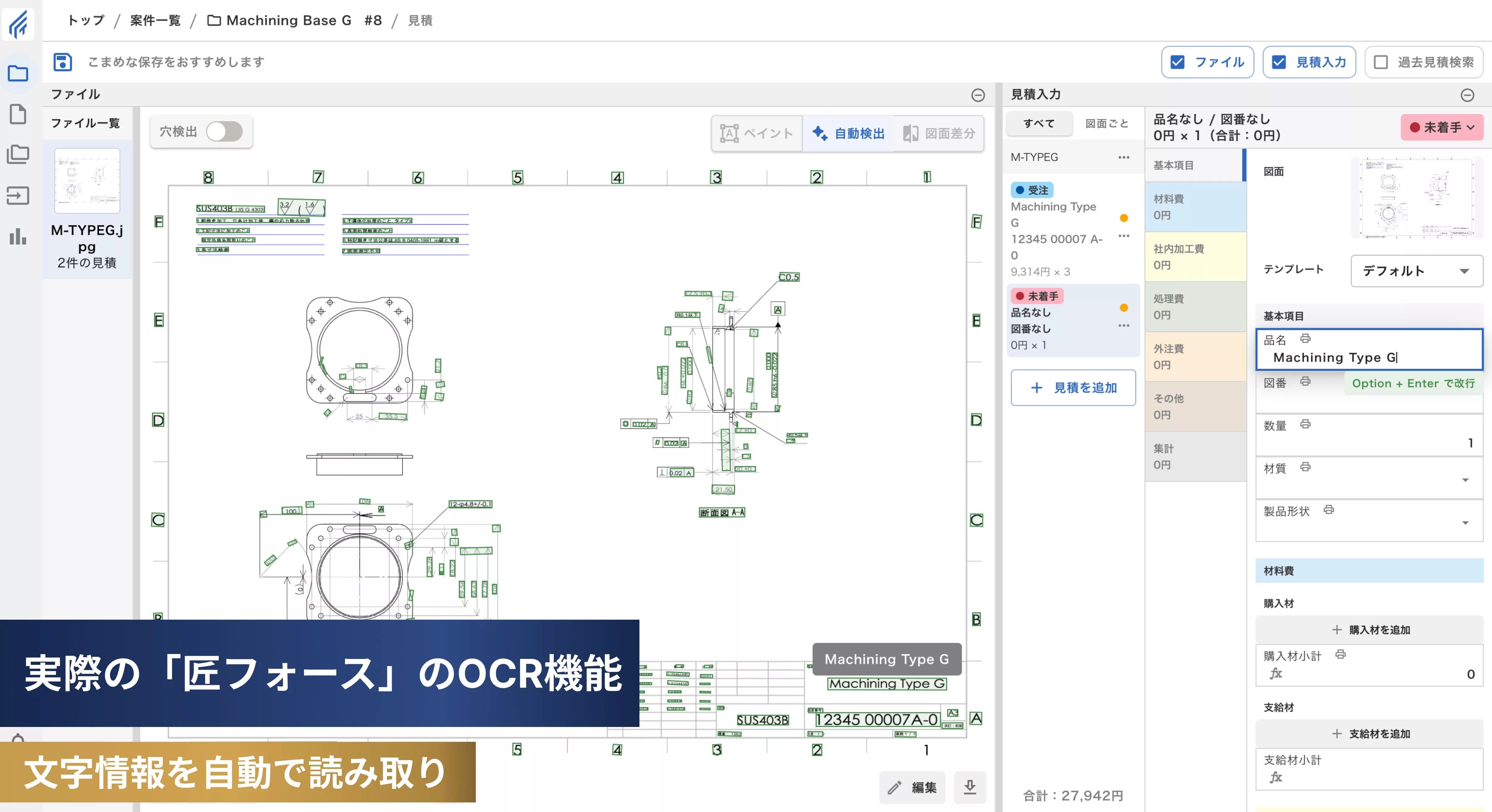Click the print icon next to 品名

1305,339
